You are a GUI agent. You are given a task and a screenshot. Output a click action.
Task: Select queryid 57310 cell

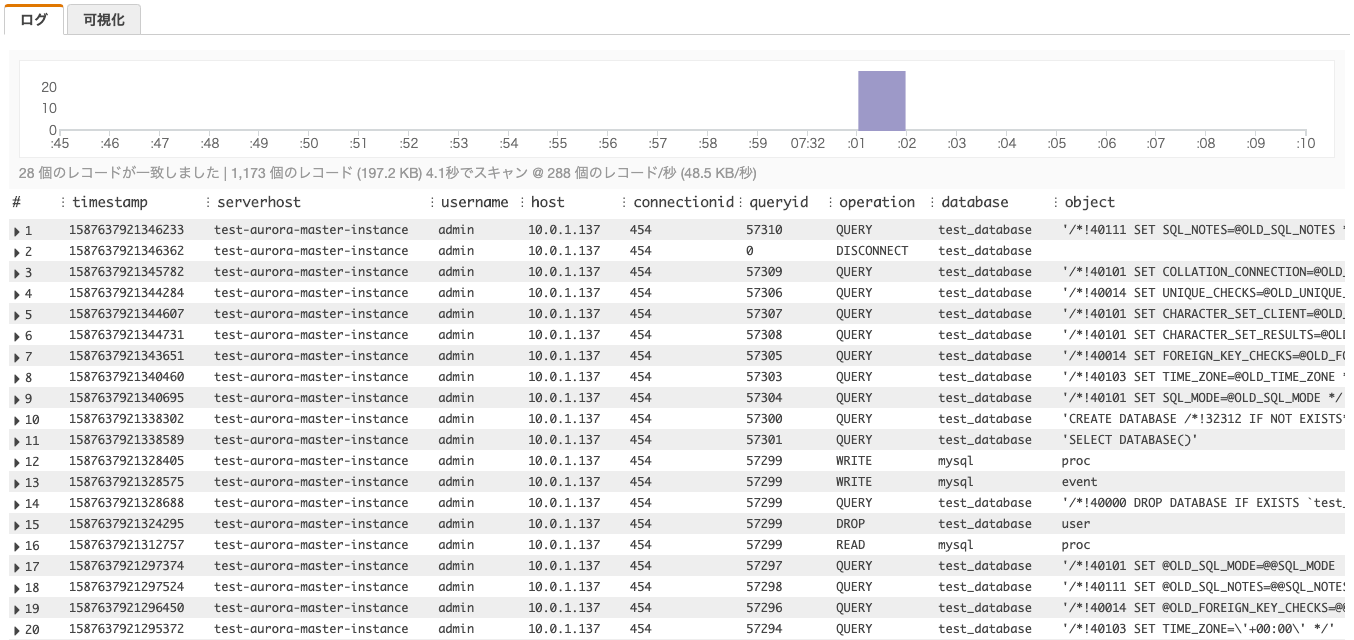(764, 230)
